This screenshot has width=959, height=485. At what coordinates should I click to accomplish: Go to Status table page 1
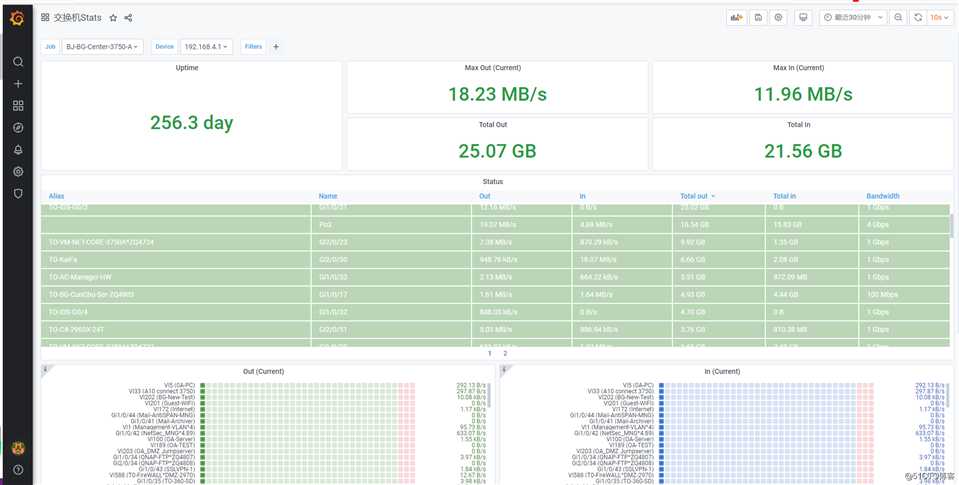point(489,354)
